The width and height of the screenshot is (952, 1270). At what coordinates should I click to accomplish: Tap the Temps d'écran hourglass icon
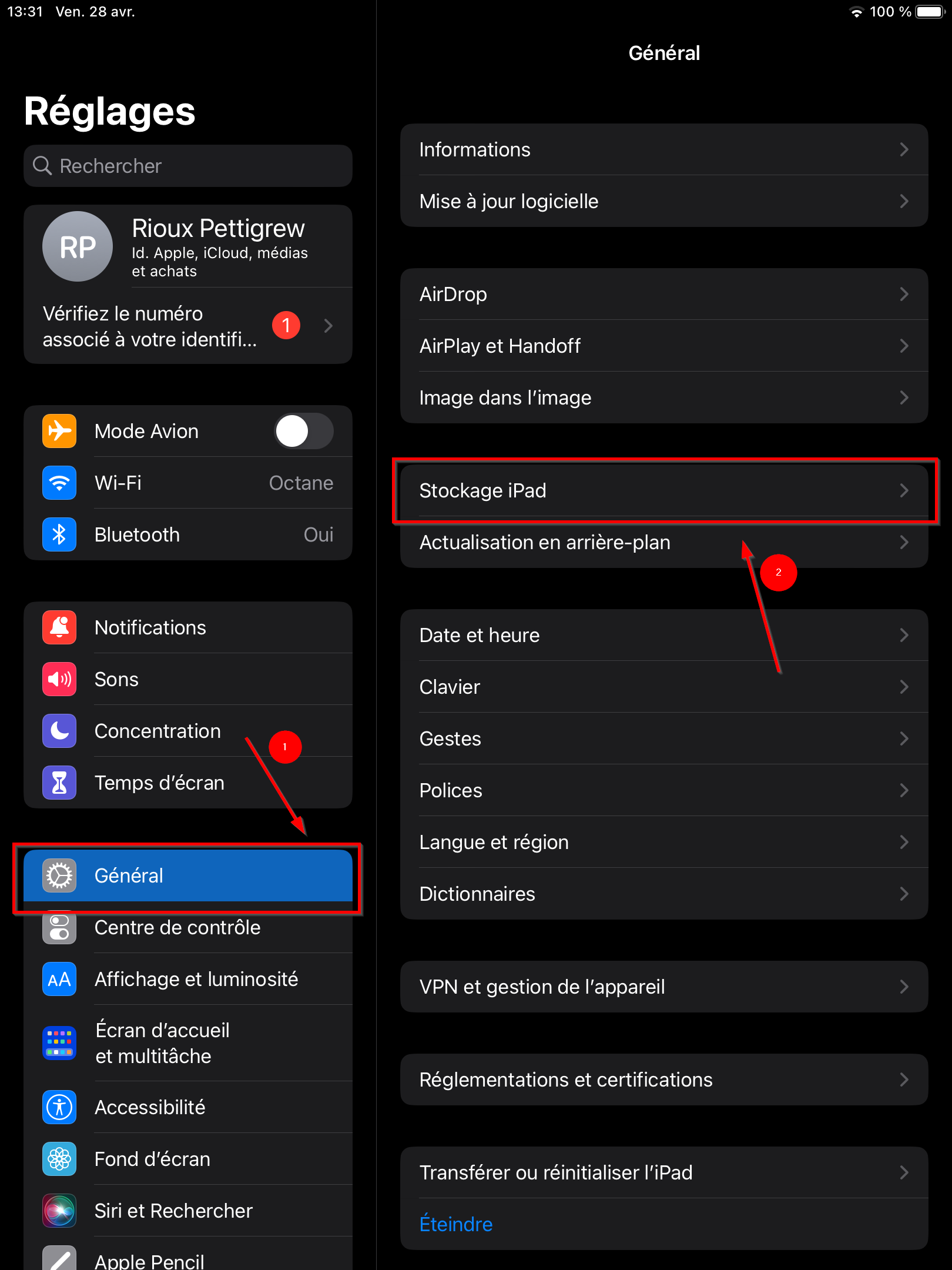pyautogui.click(x=59, y=783)
